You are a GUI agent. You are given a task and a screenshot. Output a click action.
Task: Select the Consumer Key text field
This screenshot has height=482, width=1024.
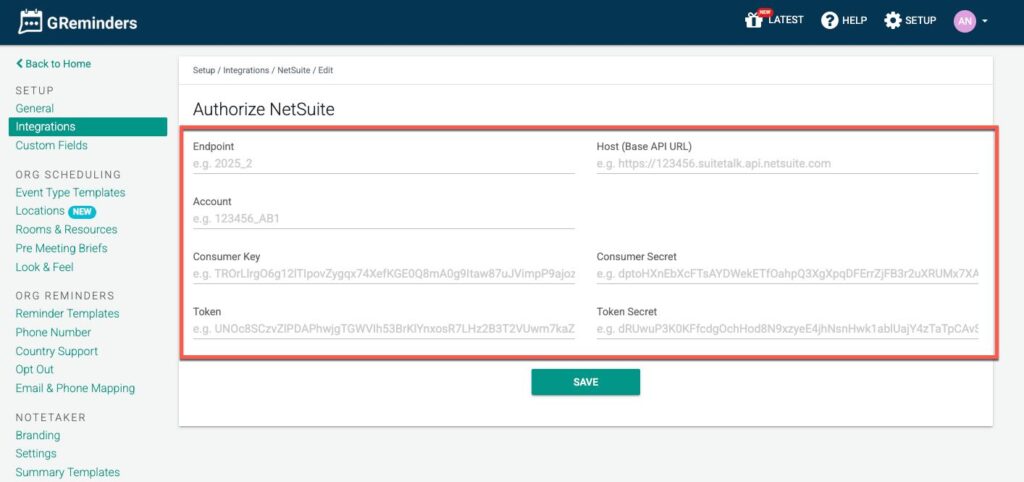pos(383,274)
